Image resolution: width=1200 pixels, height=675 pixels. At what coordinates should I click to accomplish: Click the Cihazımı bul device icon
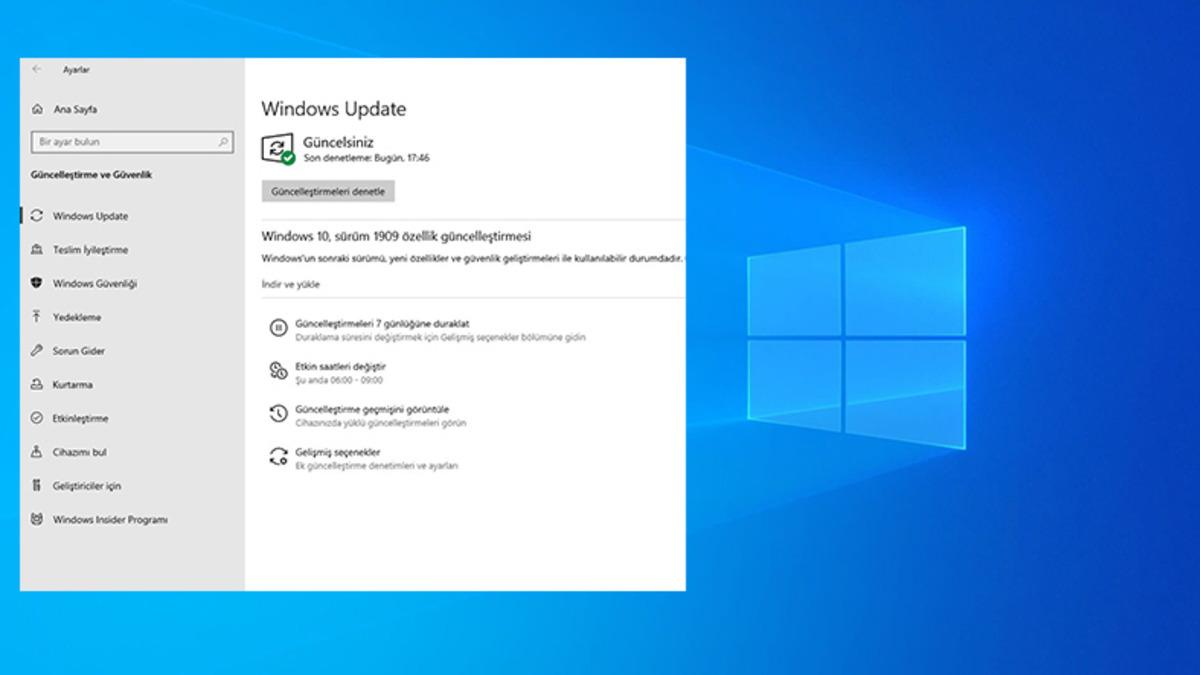[37, 452]
